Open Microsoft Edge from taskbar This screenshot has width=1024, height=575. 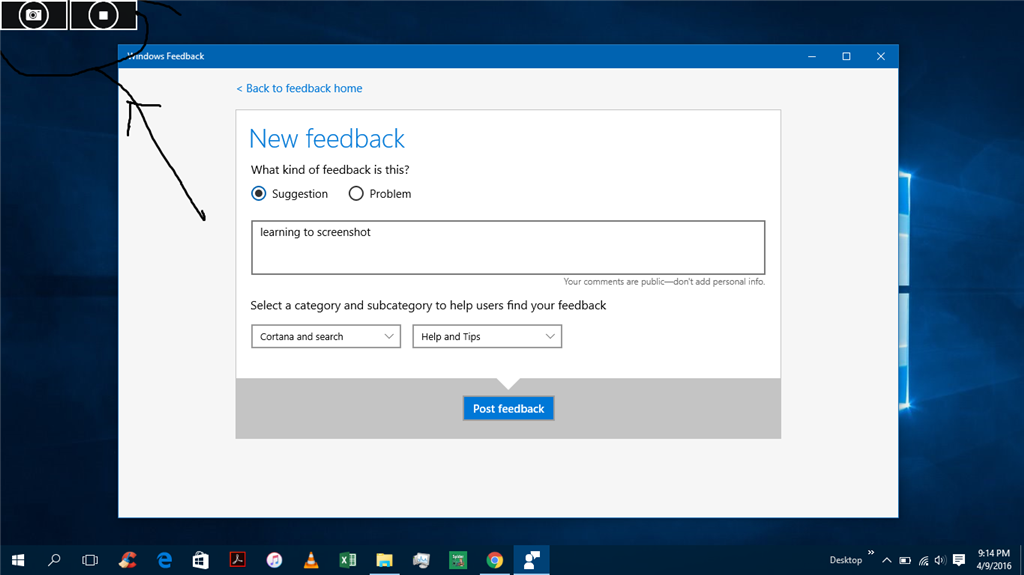click(165, 560)
